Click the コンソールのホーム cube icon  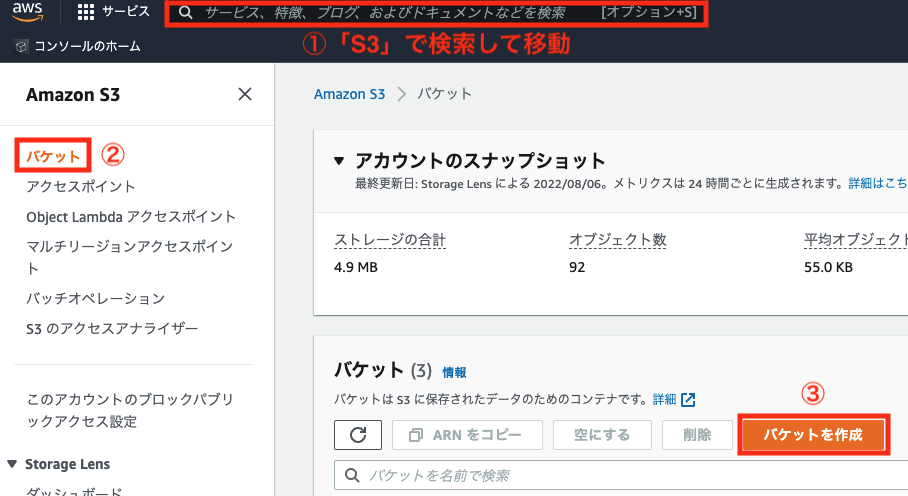(x=21, y=47)
